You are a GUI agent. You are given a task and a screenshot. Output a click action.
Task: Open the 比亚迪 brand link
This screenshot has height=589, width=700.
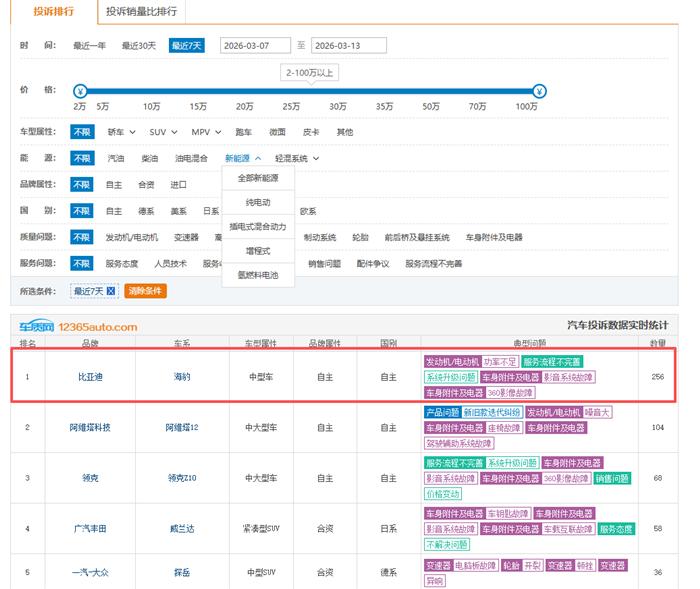coord(89,377)
